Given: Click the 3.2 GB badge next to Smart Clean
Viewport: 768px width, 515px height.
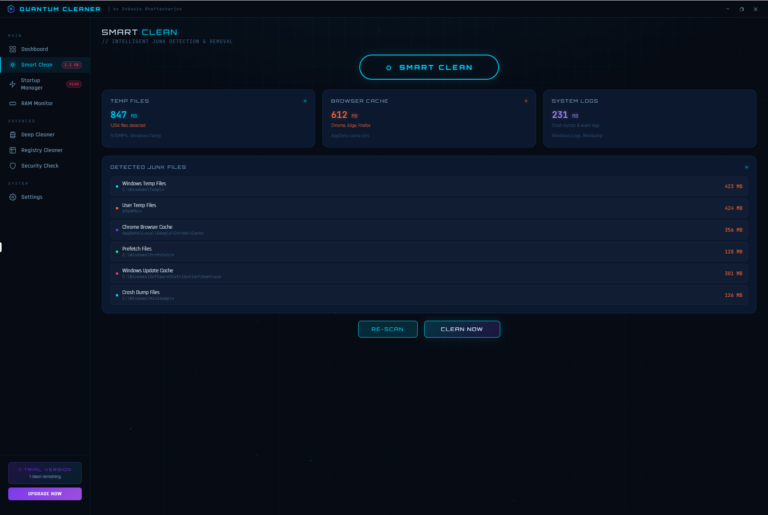Looking at the screenshot, I should tap(72, 65).
